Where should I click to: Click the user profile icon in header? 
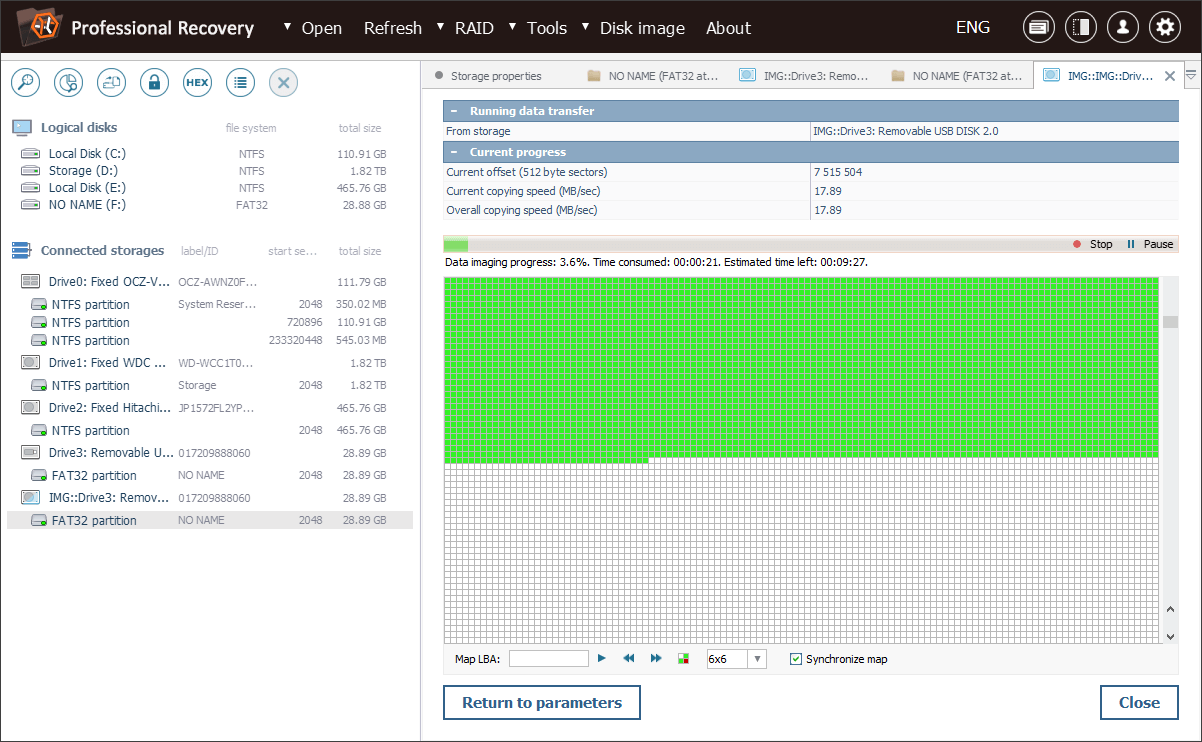click(1122, 28)
